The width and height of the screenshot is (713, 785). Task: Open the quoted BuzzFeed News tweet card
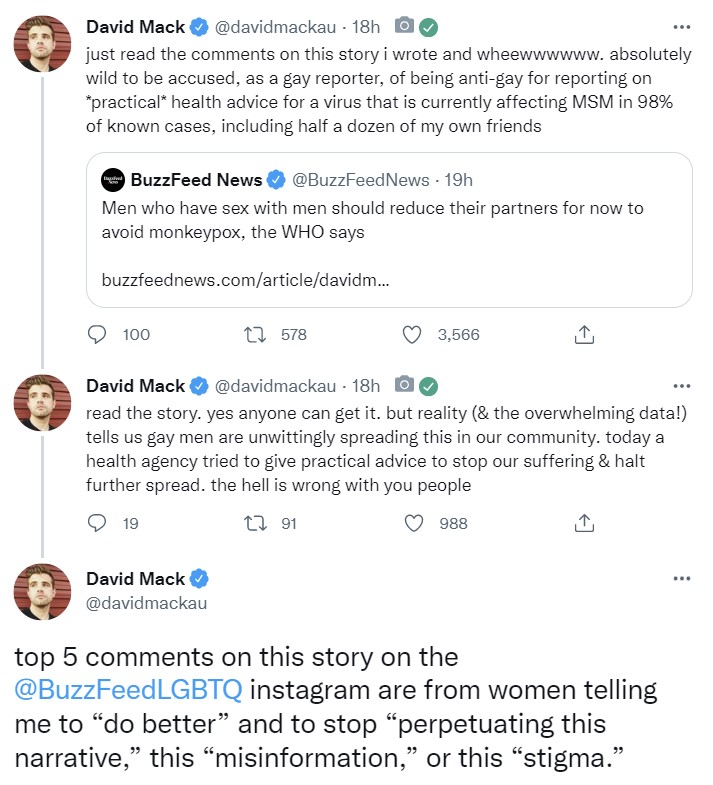click(389, 230)
